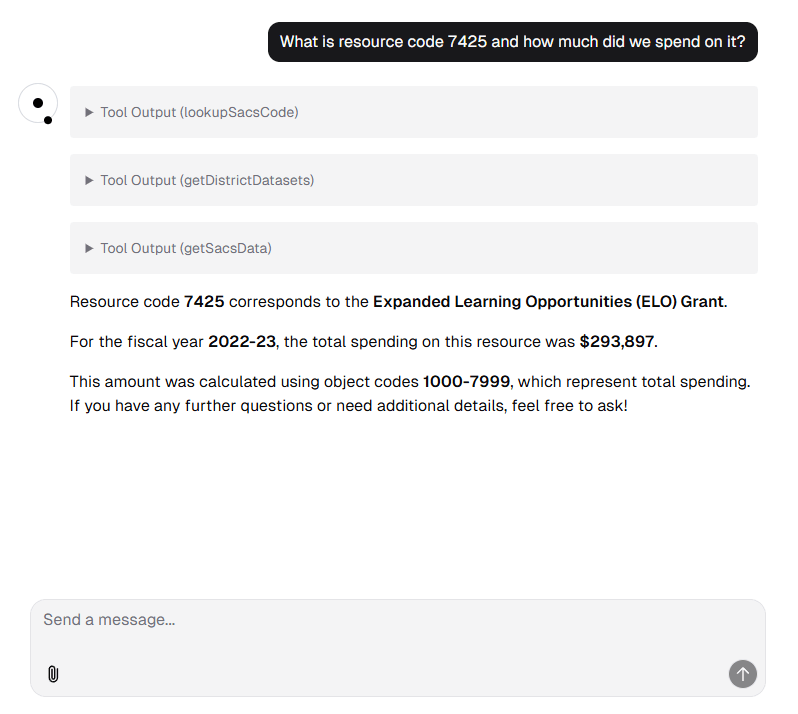This screenshot has height=714, width=798.
Task: Click bold Expanded Learning Opportunities (ELO) Grant text
Action: 548,302
